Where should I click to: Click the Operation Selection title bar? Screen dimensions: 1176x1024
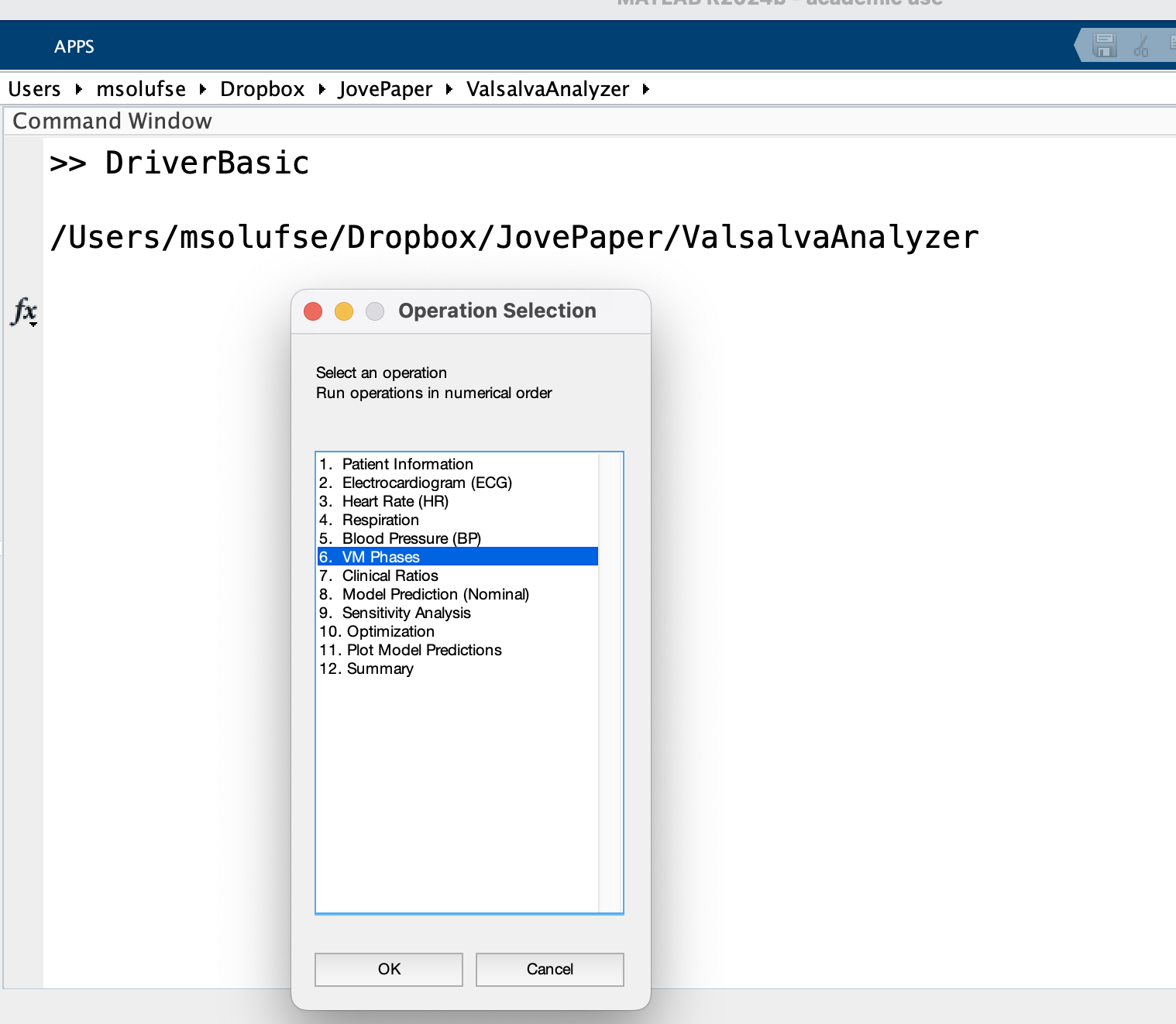pyautogui.click(x=471, y=311)
